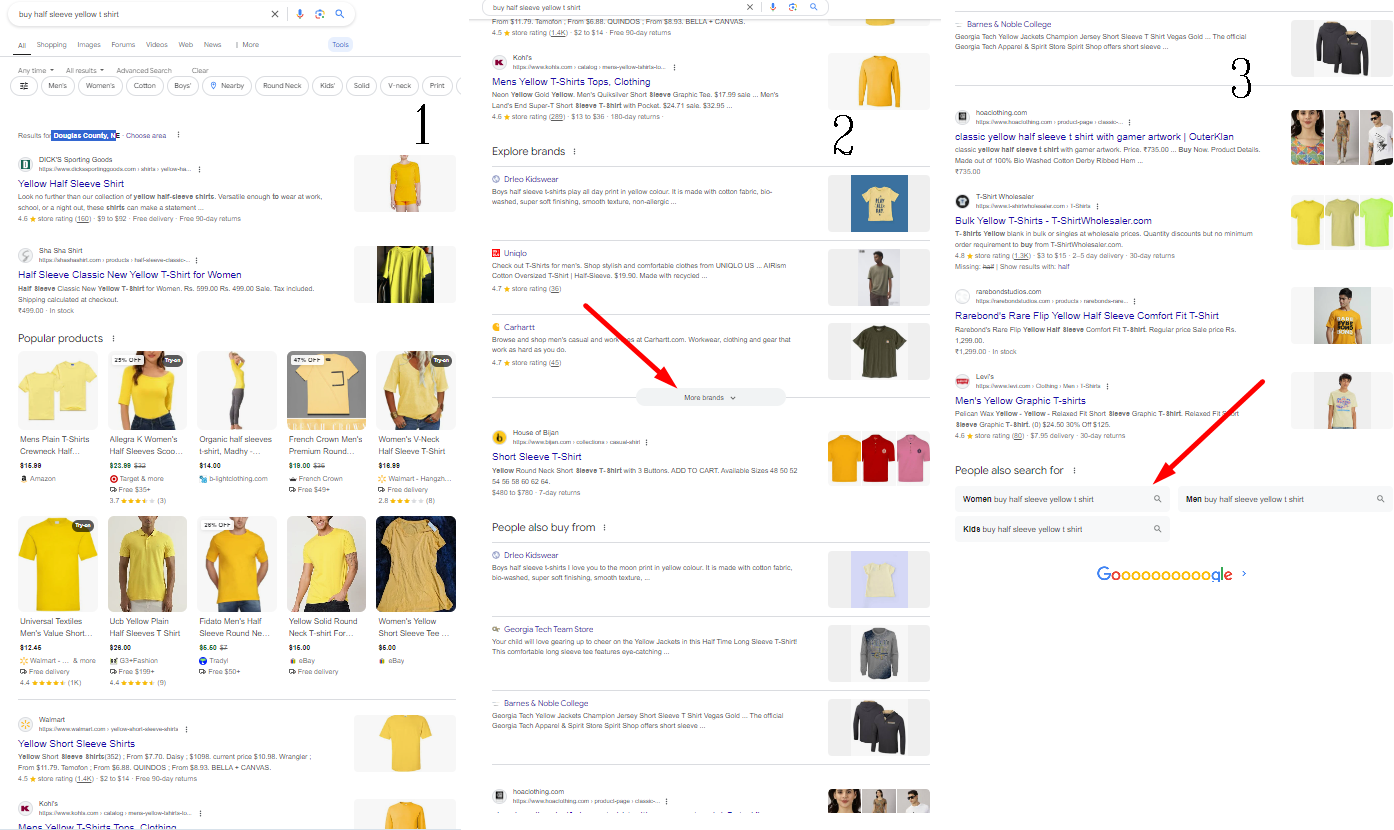
Task: Open Men's Yellow Graphic T-Shirts Levi's link
Action: 1020,401
